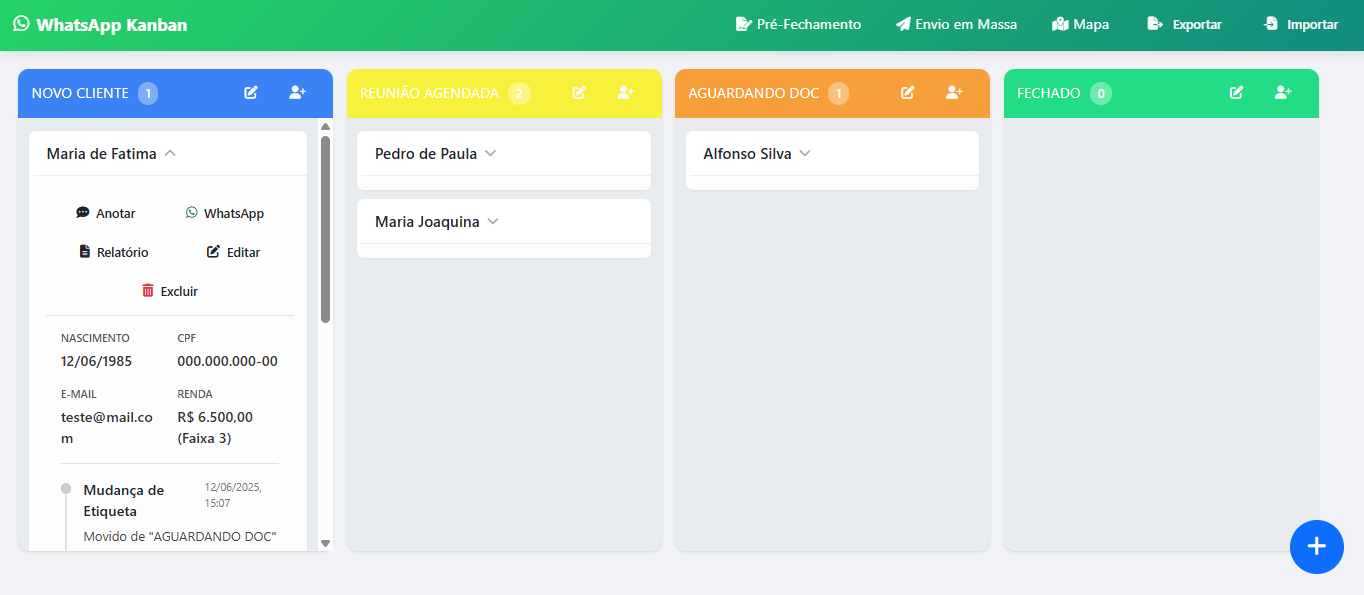Collapse the Maria de Fatima card
Viewport: 1364px width, 595px height.
[x=170, y=154]
